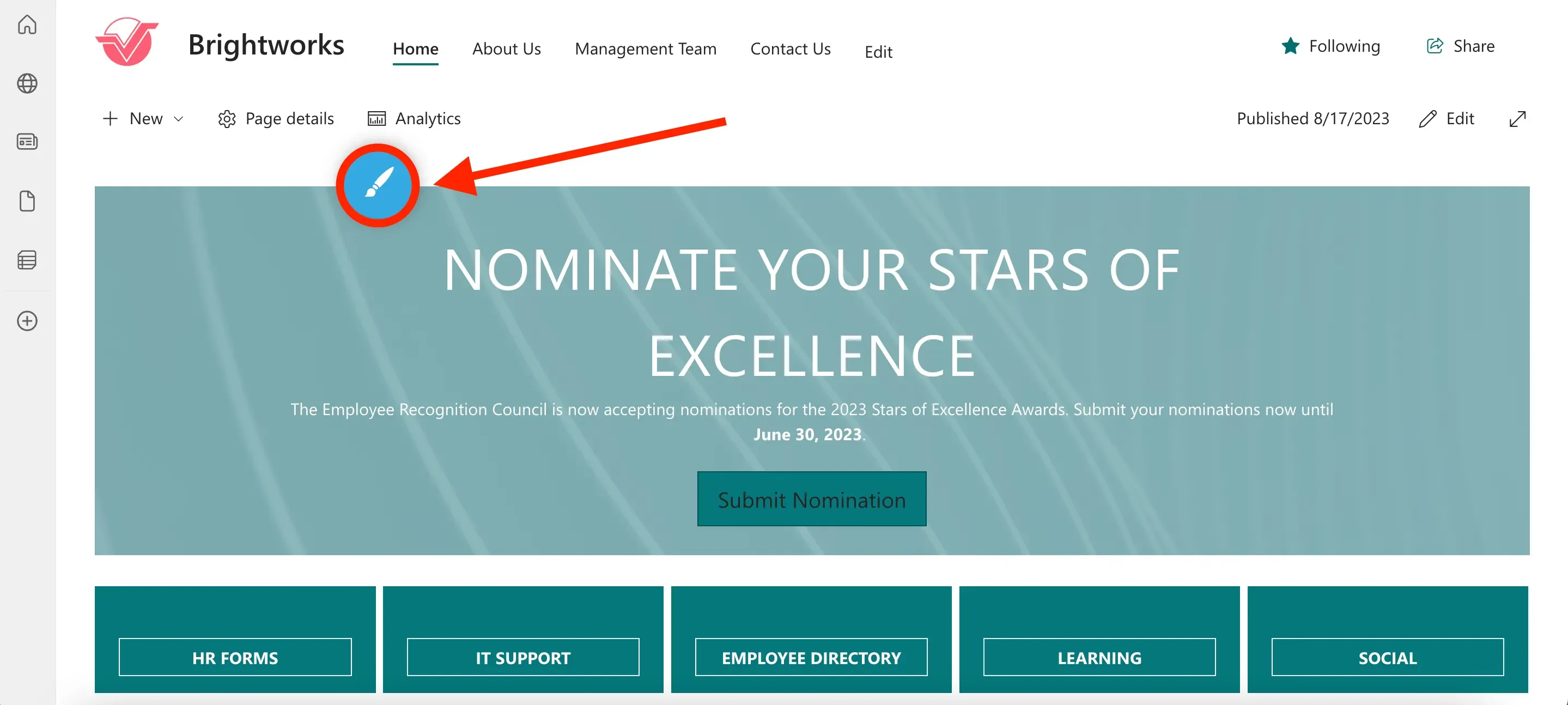
Task: Open Contact Us navigation link
Action: [x=790, y=48]
